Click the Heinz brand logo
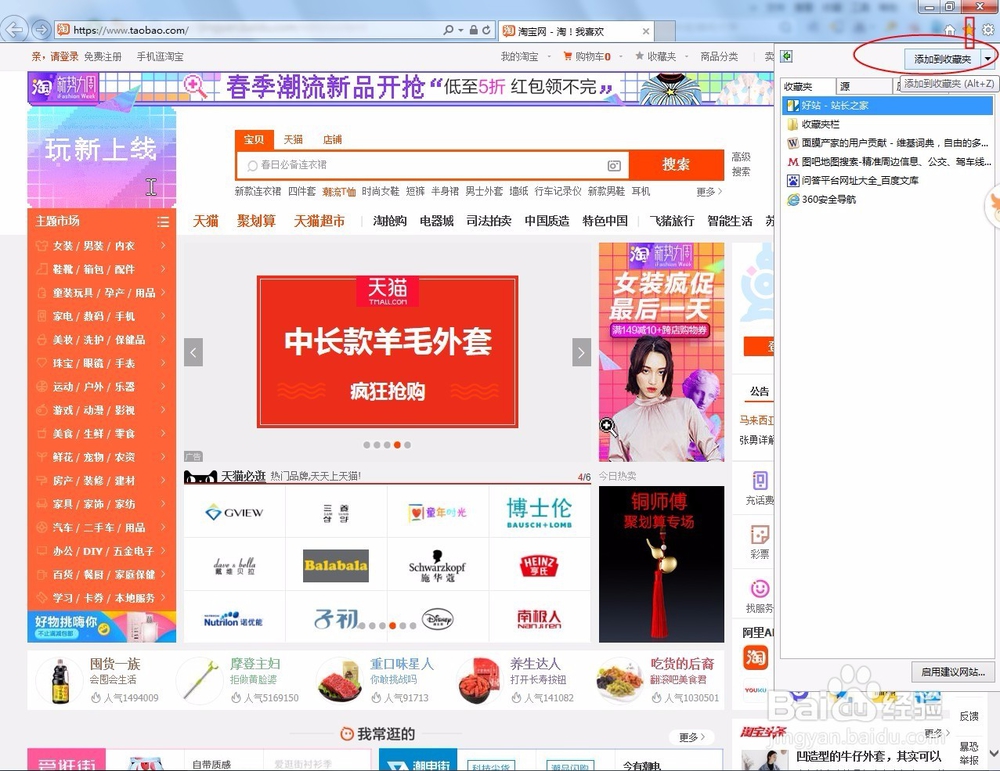The width and height of the screenshot is (1000, 771). [539, 565]
